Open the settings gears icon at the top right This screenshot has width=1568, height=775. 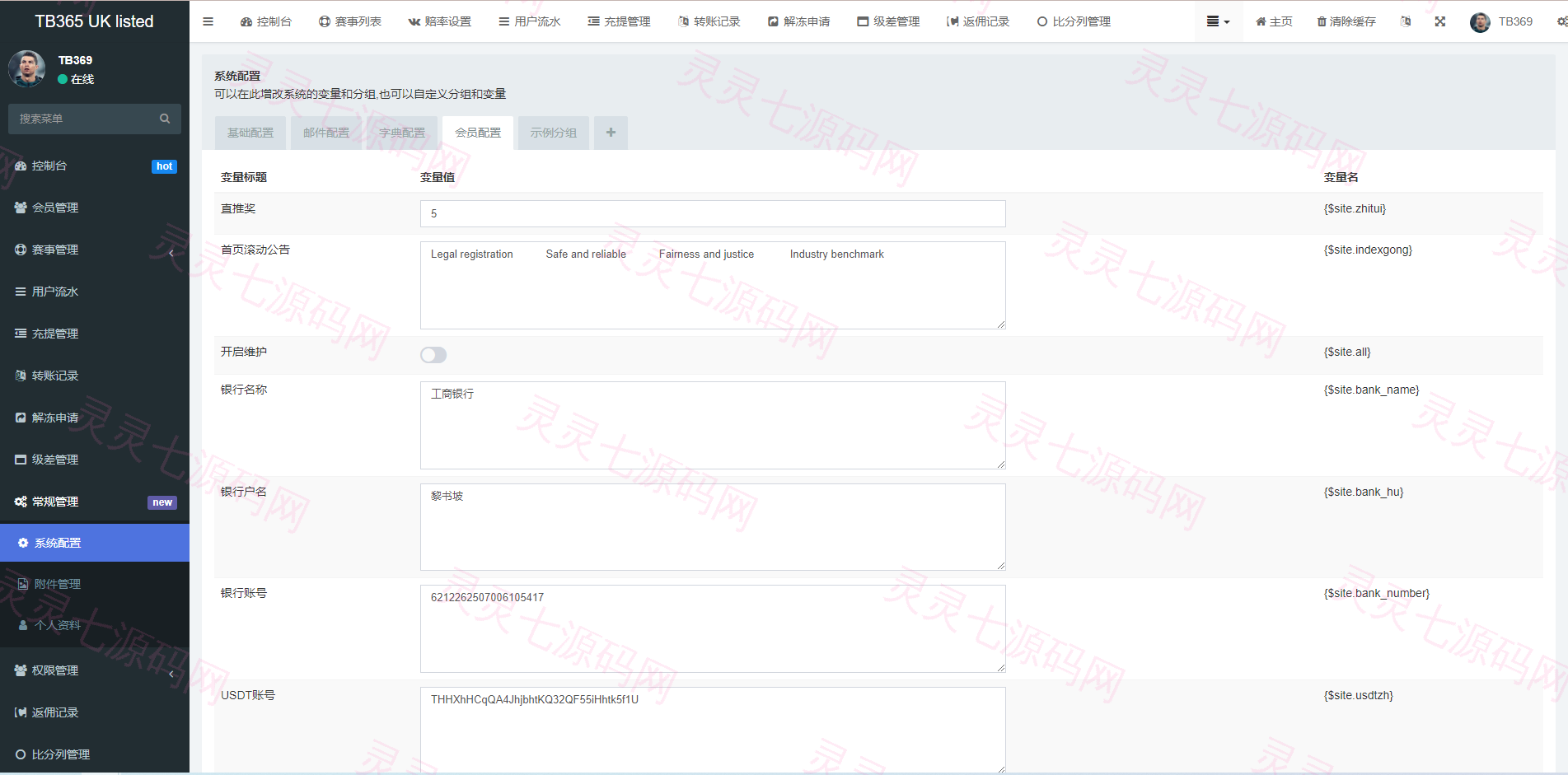coord(1561,21)
